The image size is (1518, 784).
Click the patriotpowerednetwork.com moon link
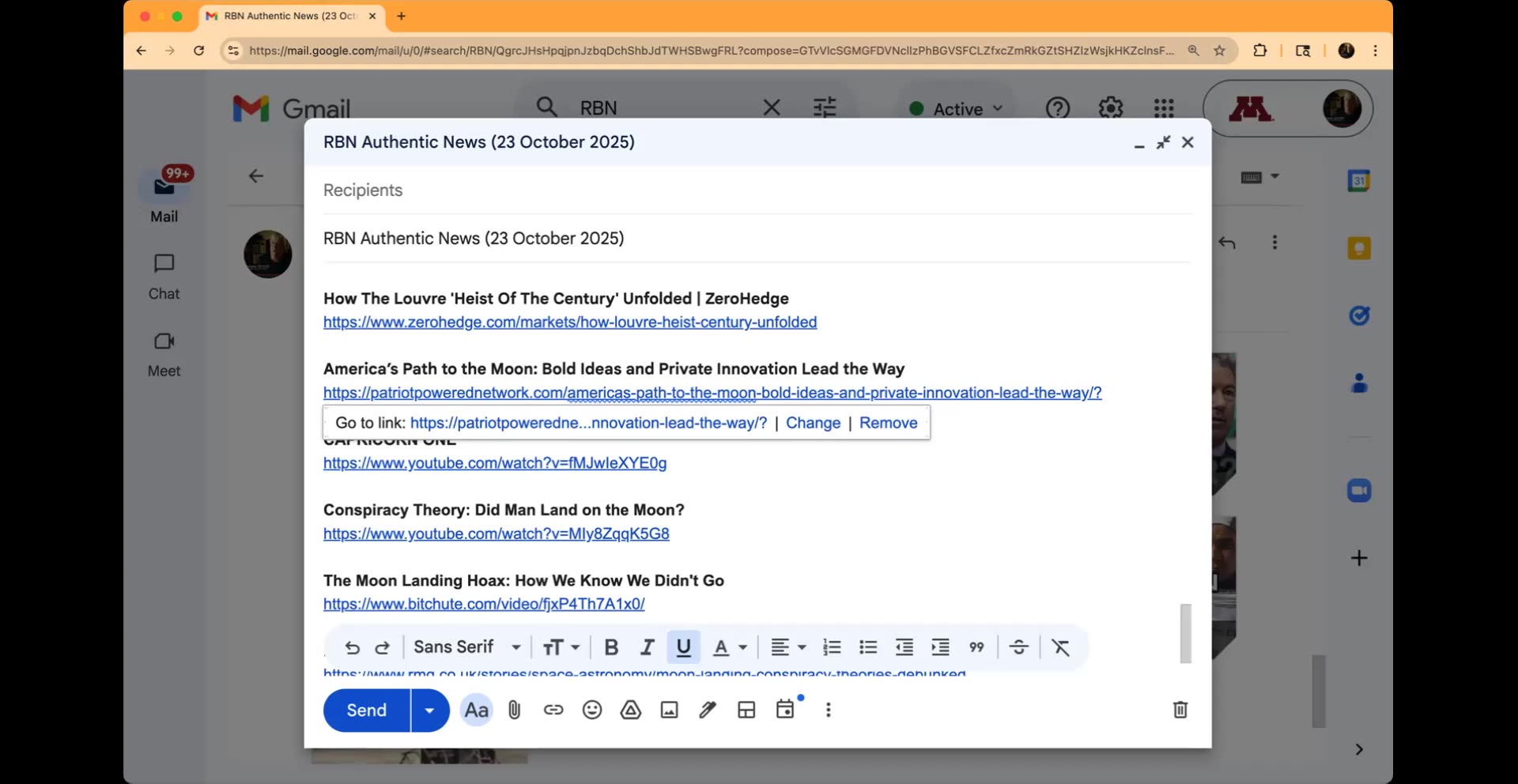pos(712,393)
